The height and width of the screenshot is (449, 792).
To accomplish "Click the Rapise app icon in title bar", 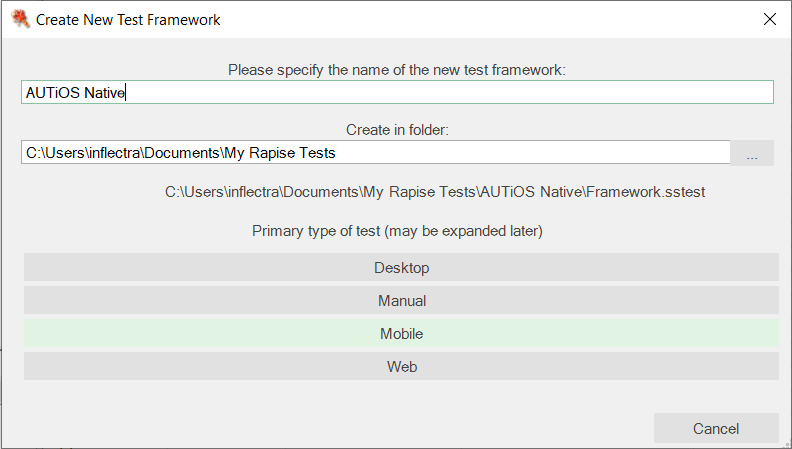I will pos(20,19).
